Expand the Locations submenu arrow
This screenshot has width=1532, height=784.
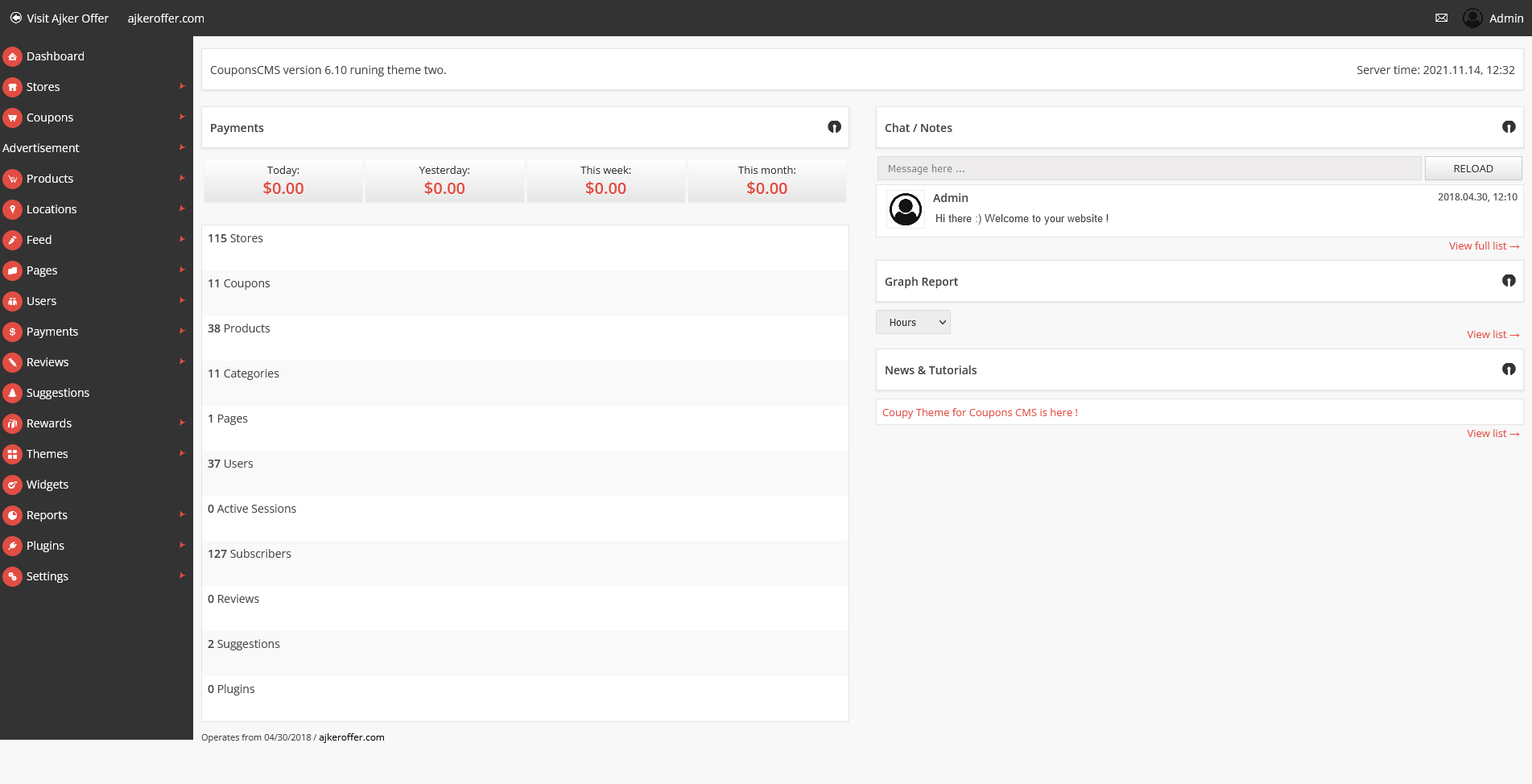coord(182,208)
